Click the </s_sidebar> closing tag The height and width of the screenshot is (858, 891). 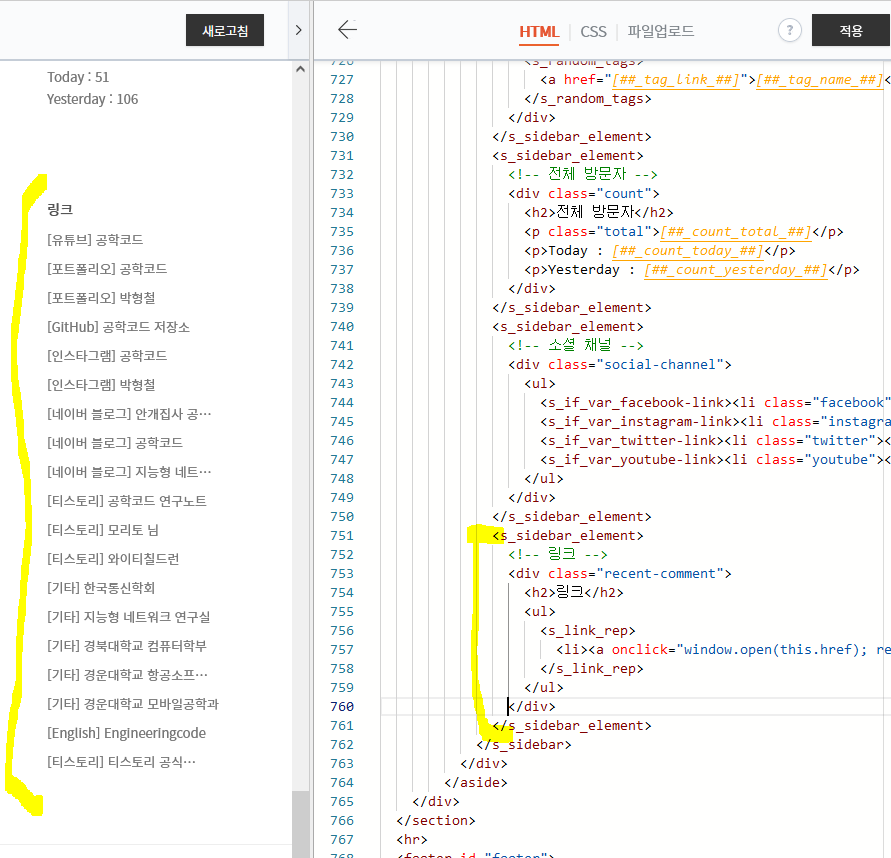tap(523, 744)
